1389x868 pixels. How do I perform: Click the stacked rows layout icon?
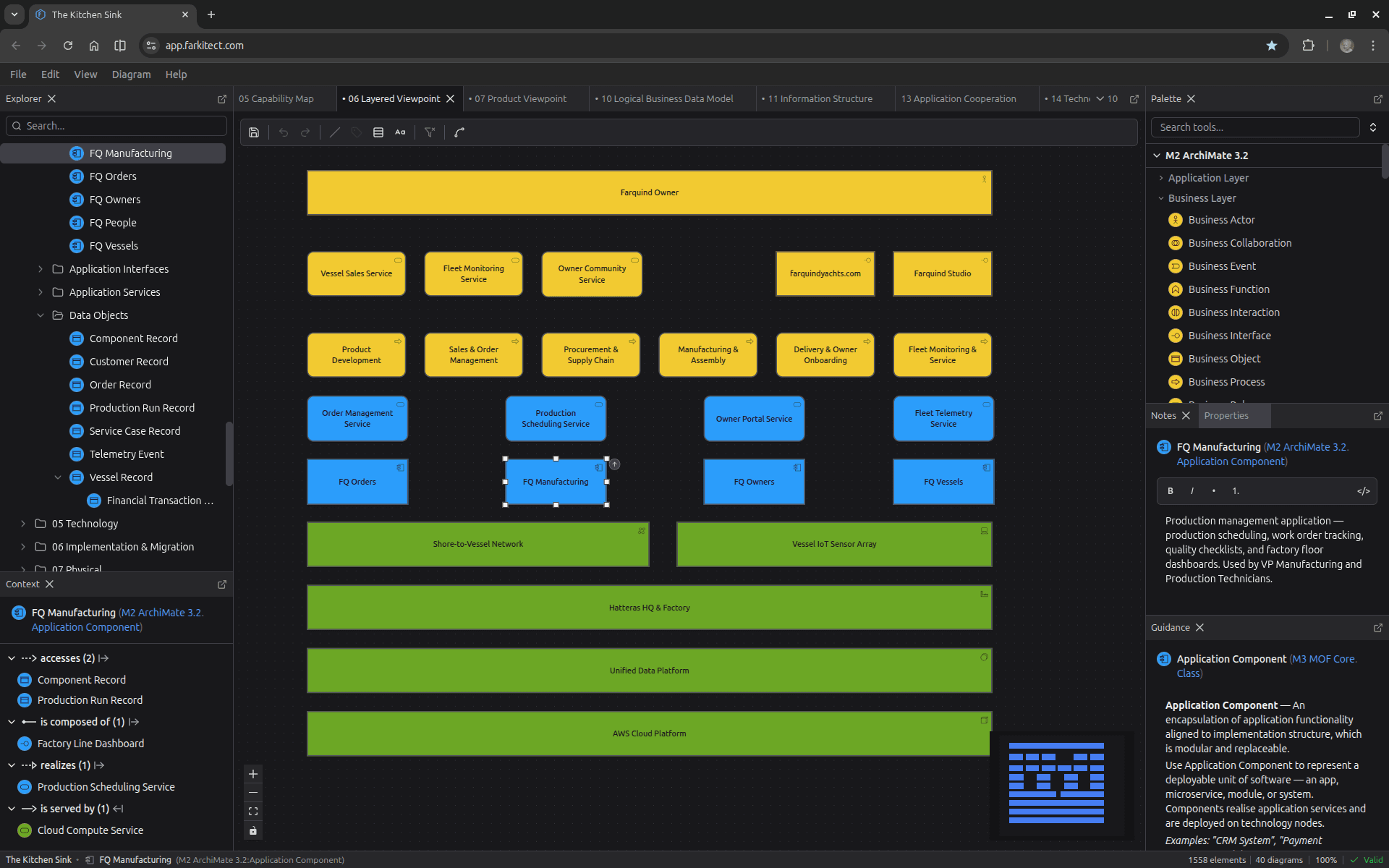[378, 132]
